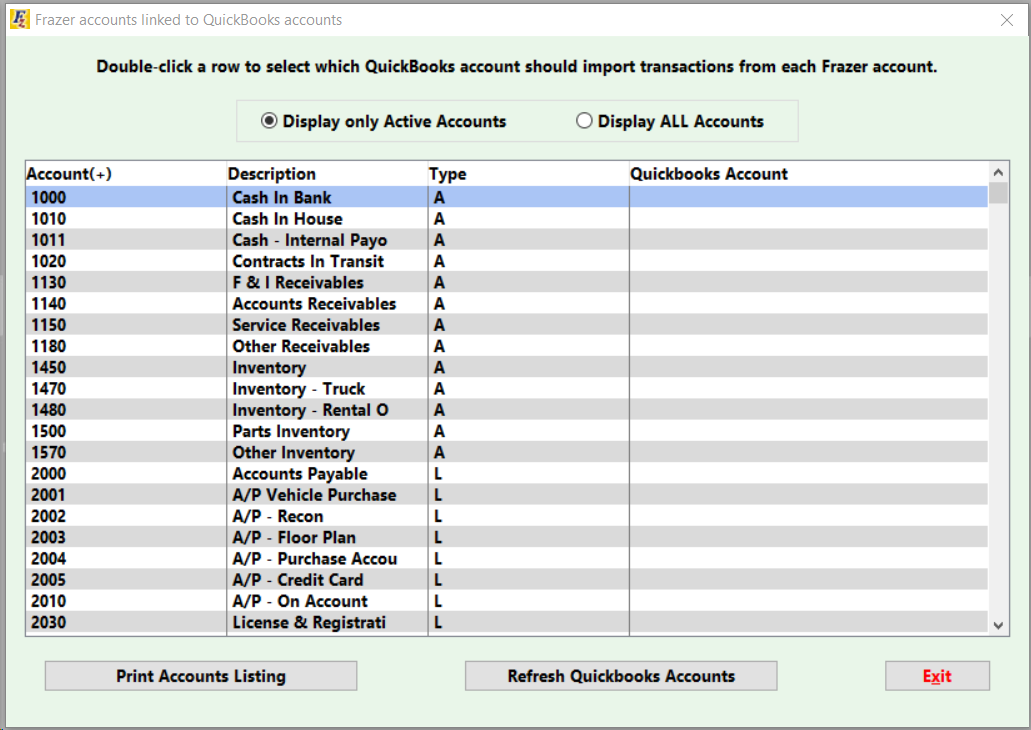Click the vertical scrollbar thumb
The height and width of the screenshot is (730, 1031).
[998, 193]
